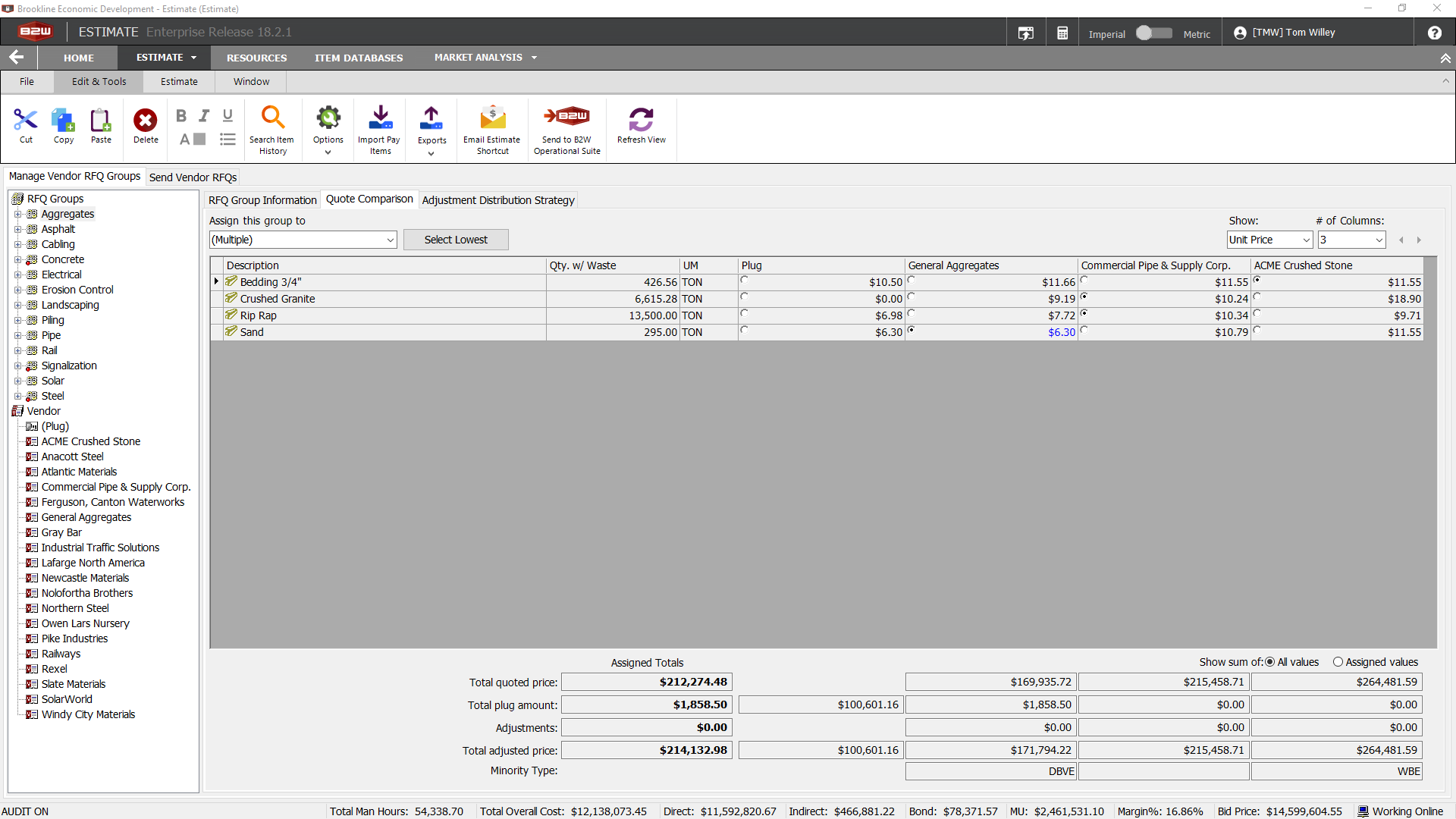Click the back arrow navigation icon

(x=17, y=57)
